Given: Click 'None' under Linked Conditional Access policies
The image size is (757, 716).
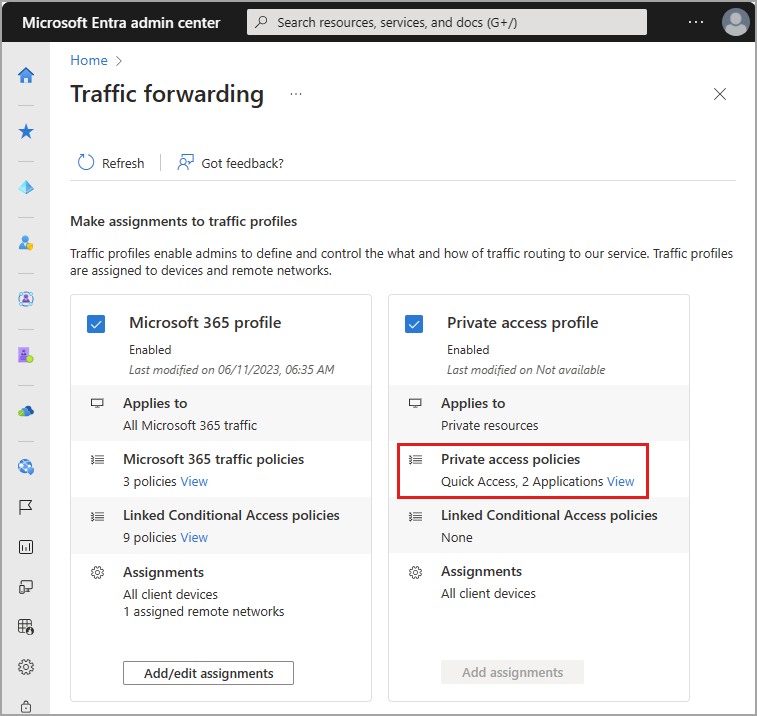Looking at the screenshot, I should pos(457,537).
